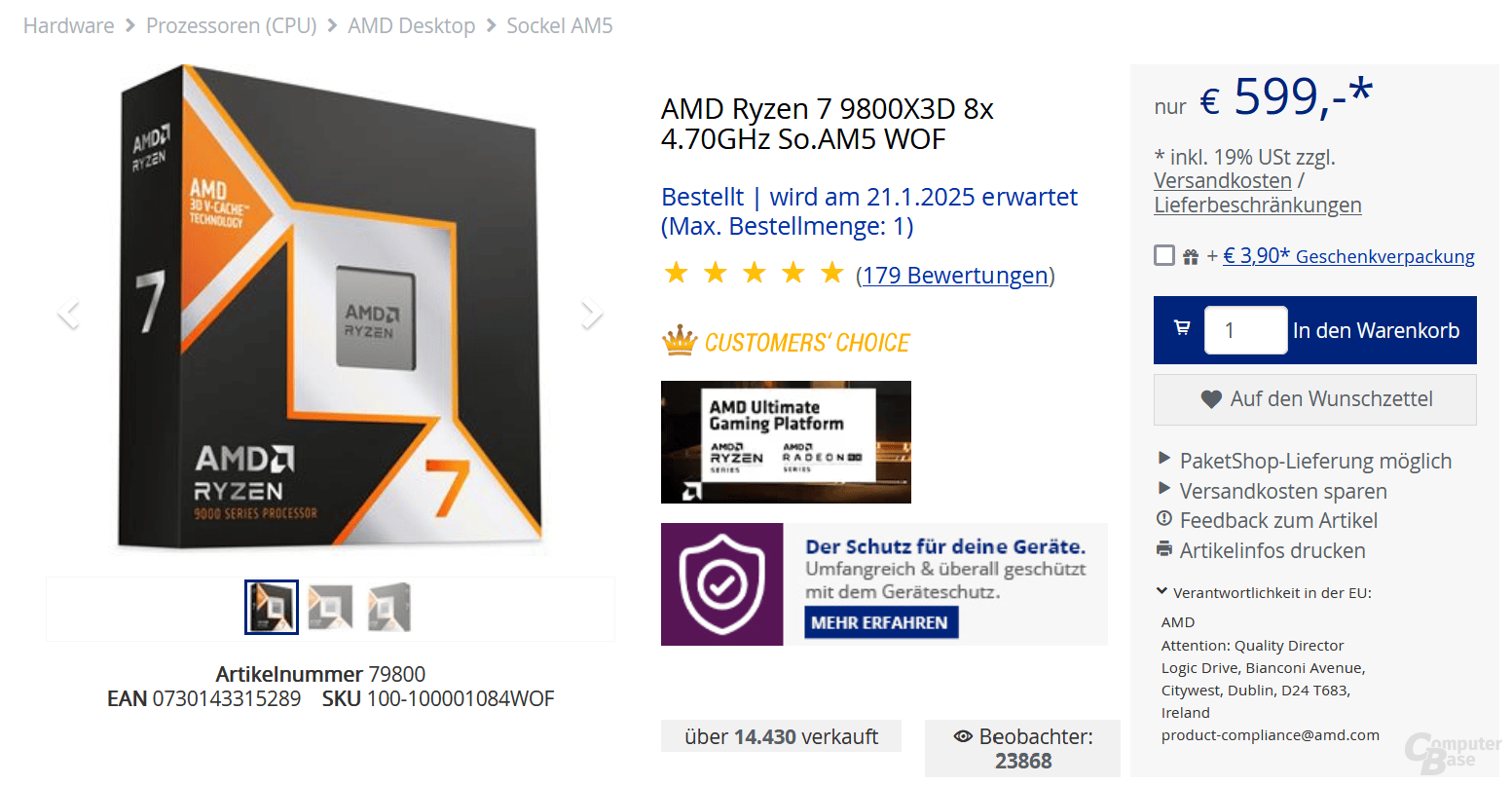1512x785 pixels.
Task: Open Prozessoren (CPU) breadcrumb
Action: (x=232, y=25)
